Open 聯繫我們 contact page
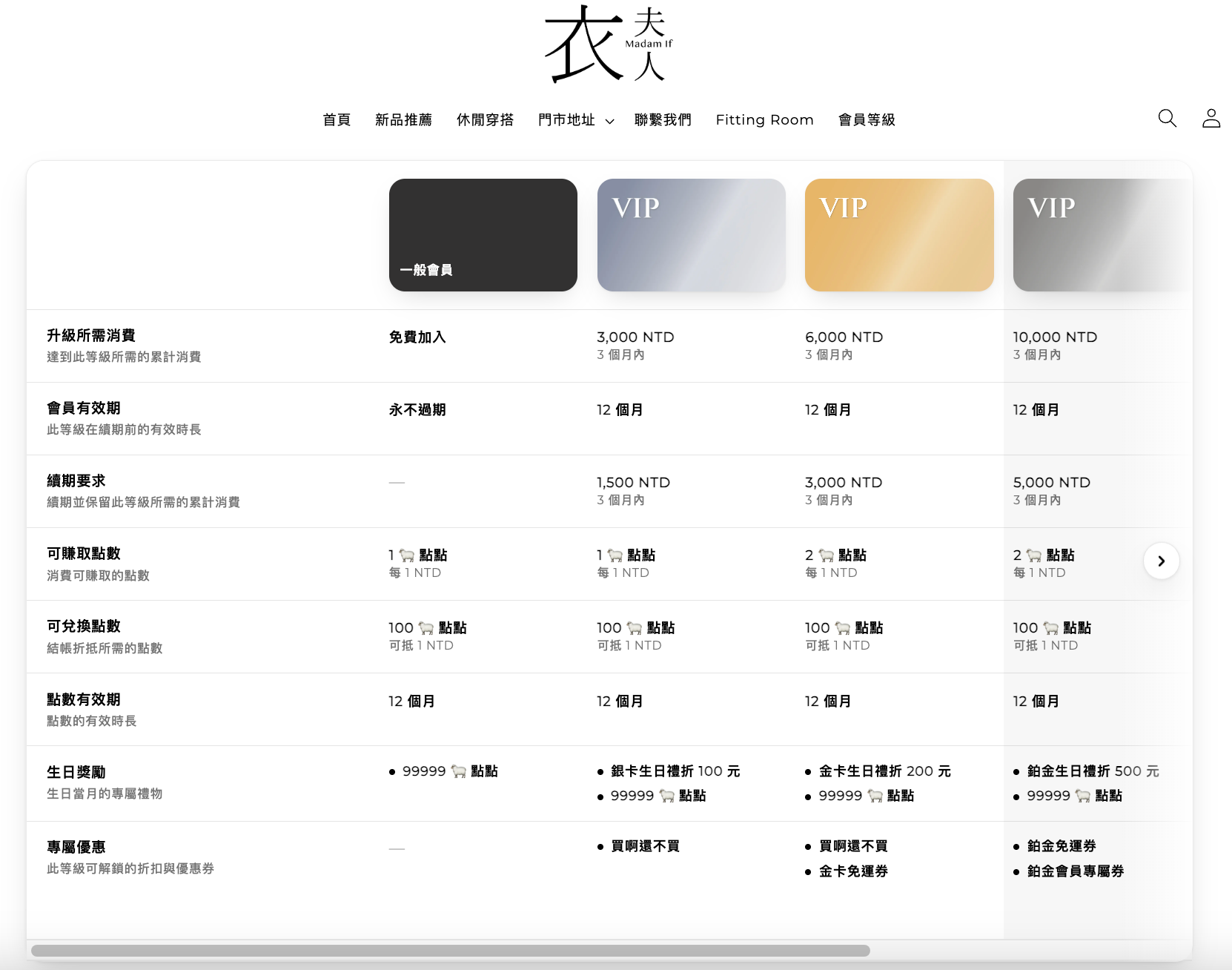This screenshot has width=1232, height=970. [663, 120]
